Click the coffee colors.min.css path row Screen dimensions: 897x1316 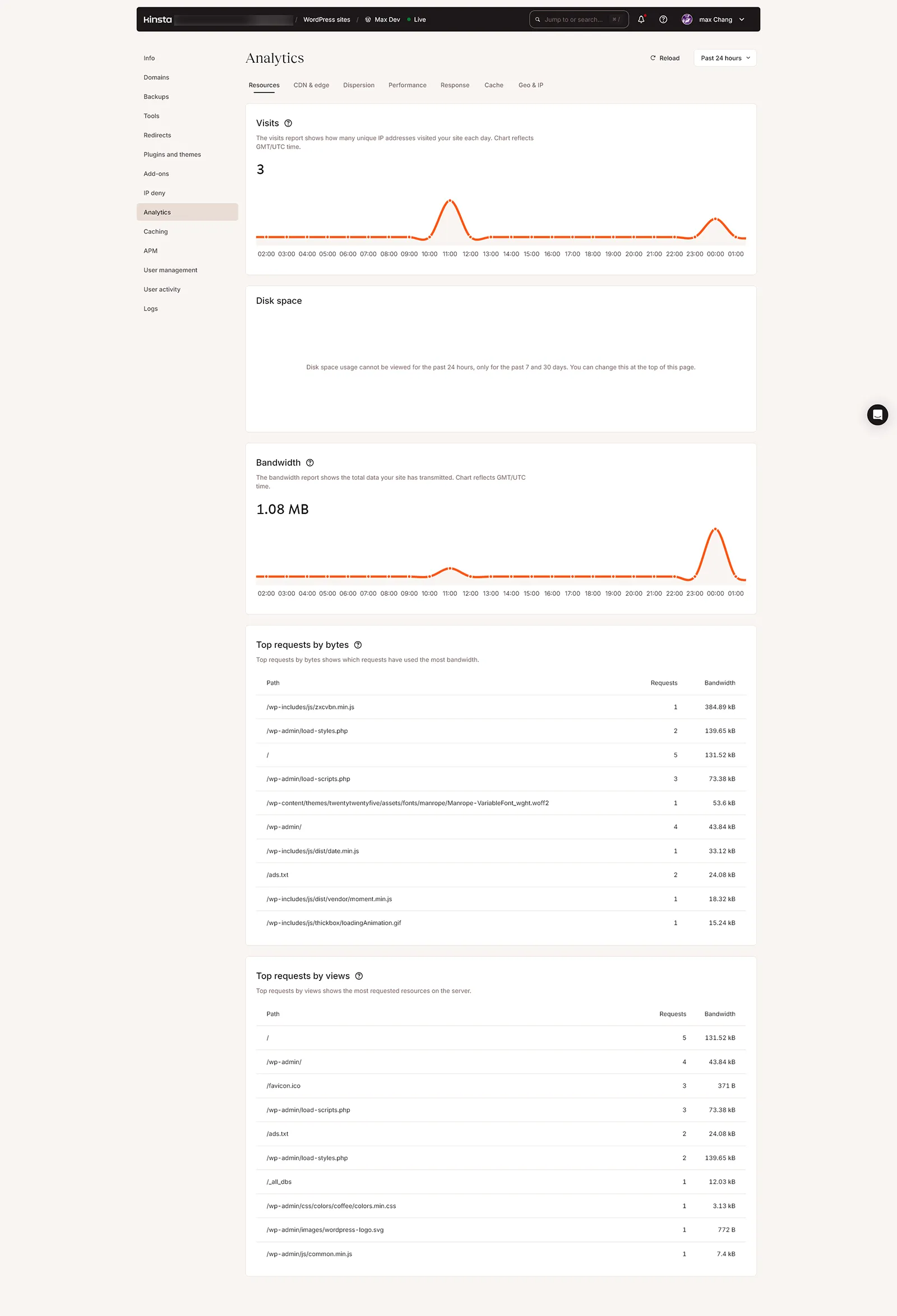coord(501,1206)
